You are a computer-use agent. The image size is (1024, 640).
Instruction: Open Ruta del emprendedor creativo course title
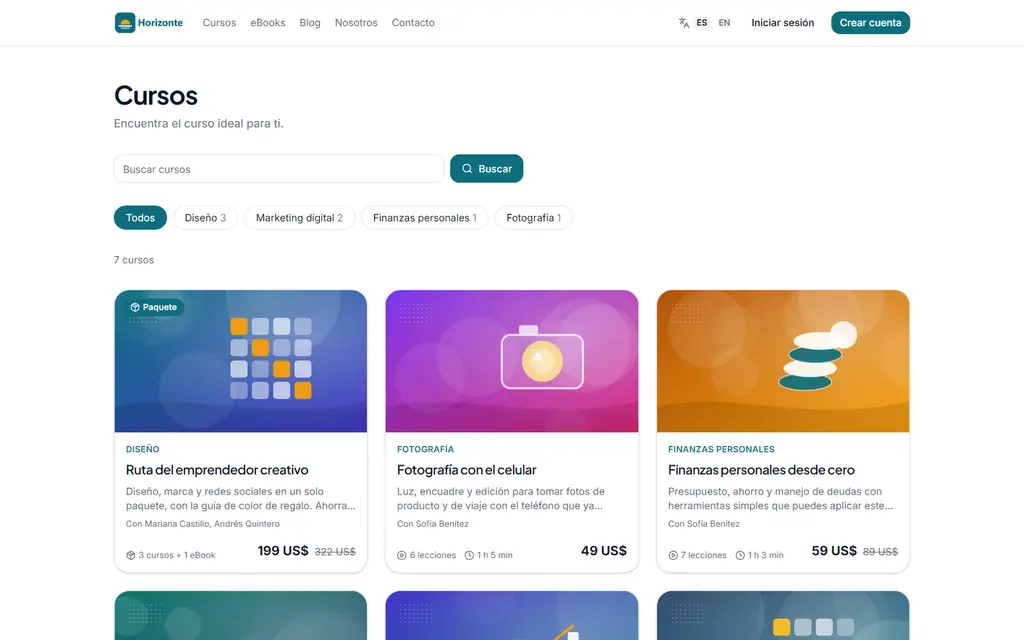[217, 470]
